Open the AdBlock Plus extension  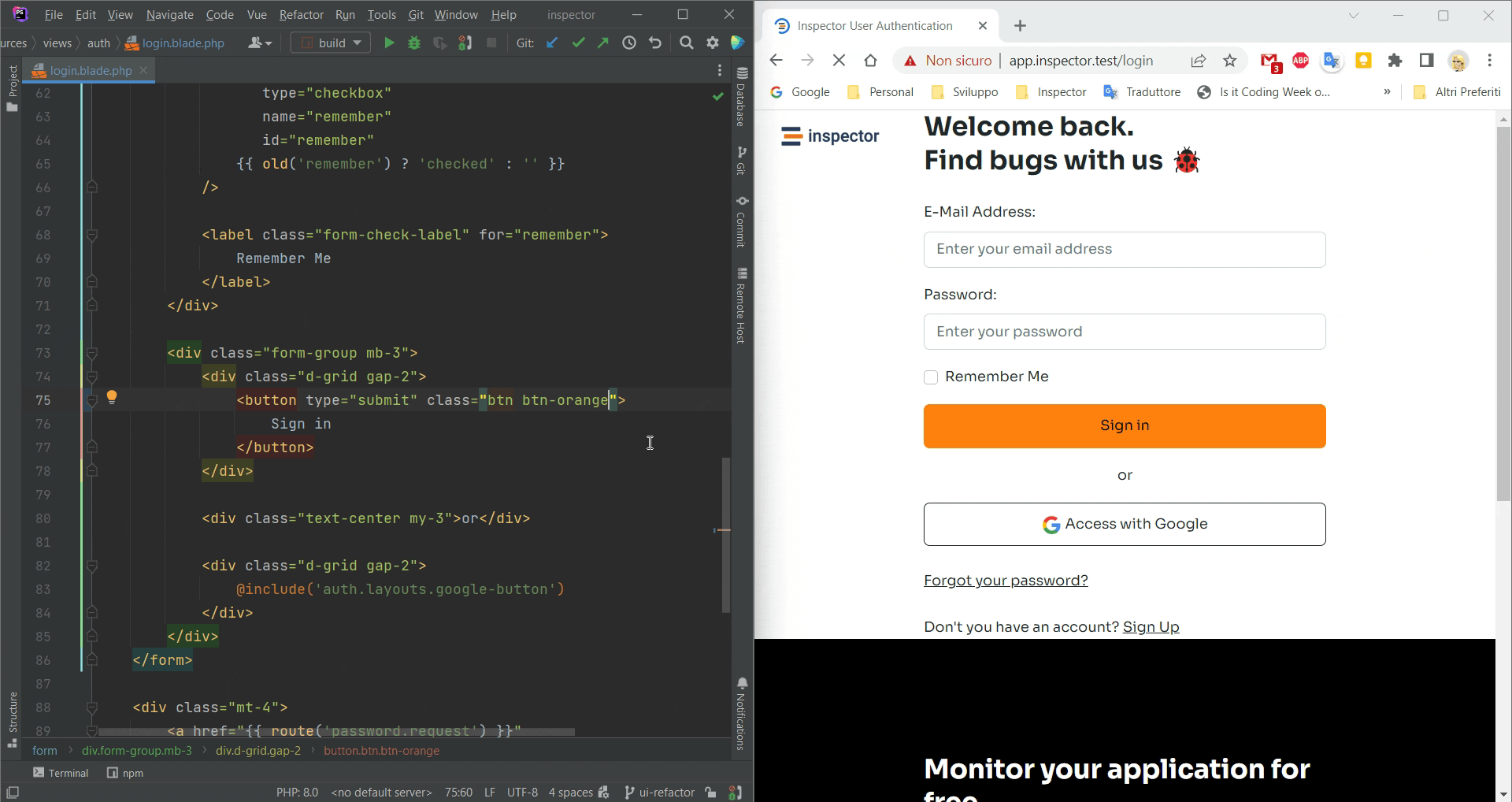pos(1300,61)
